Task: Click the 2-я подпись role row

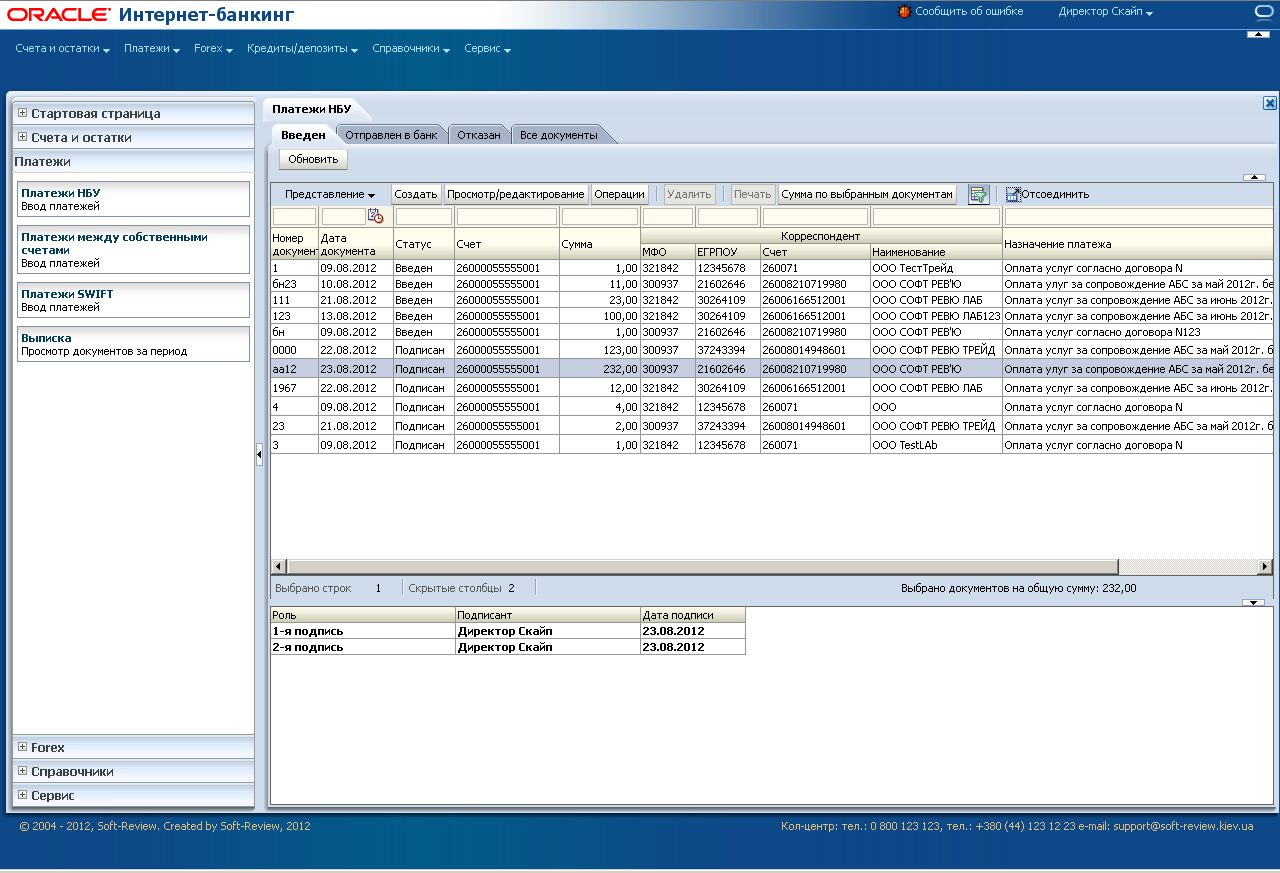Action: pos(508,647)
